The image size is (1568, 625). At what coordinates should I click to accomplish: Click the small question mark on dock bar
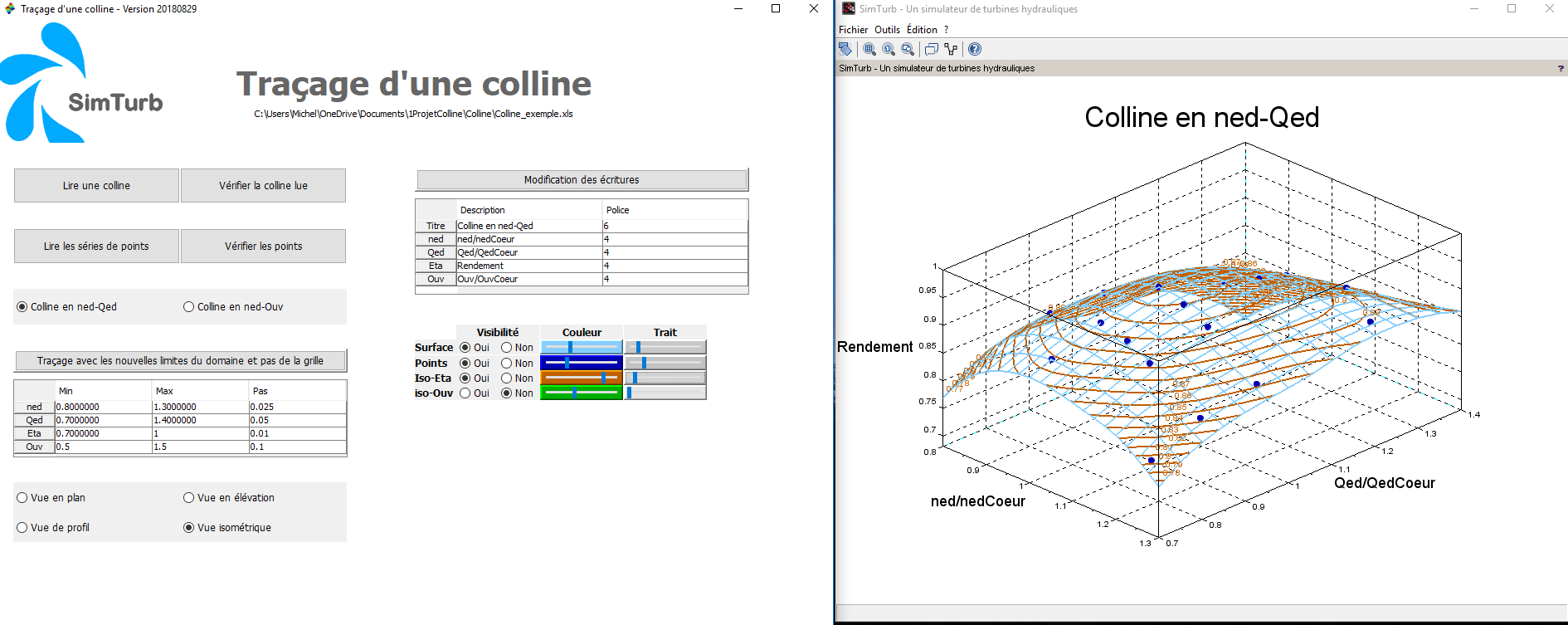point(1560,68)
